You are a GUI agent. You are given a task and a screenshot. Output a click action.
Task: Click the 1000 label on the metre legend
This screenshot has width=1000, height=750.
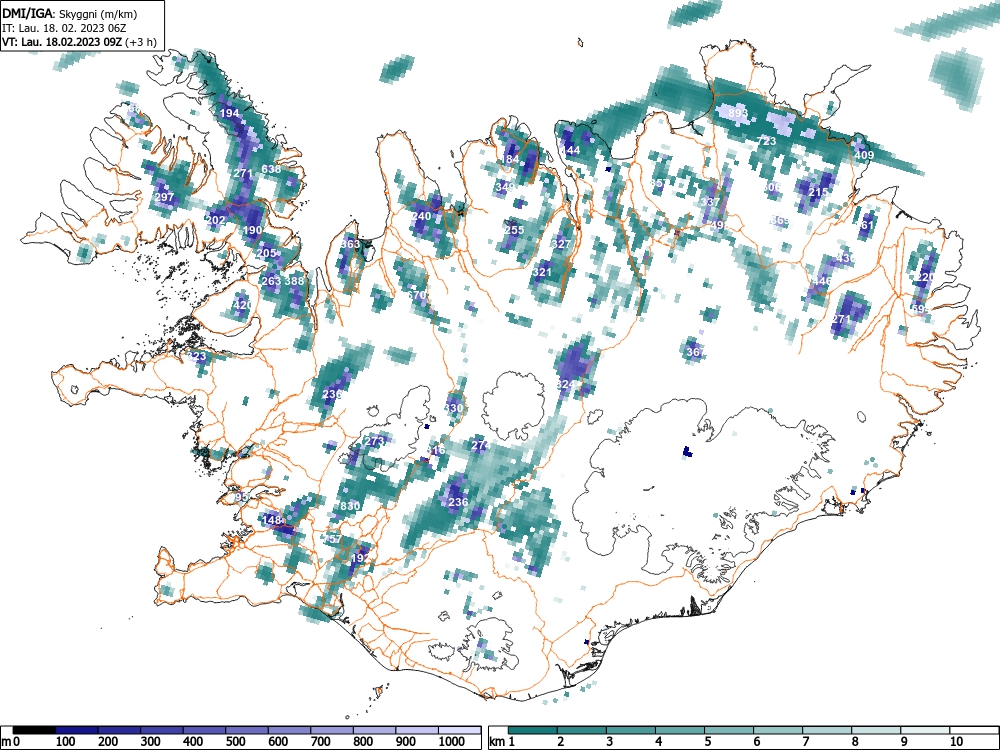pos(452,742)
